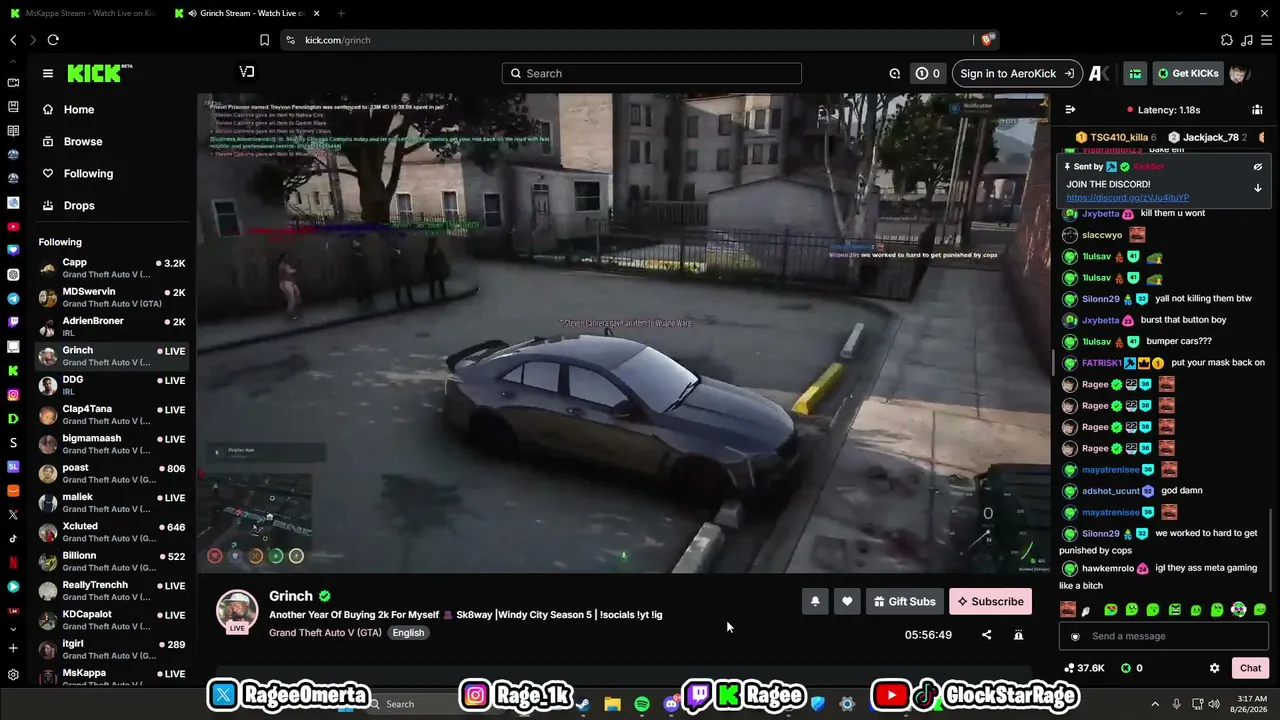Click Sign in to AeroKick
Image resolution: width=1280 pixels, height=720 pixels.
1017,73
